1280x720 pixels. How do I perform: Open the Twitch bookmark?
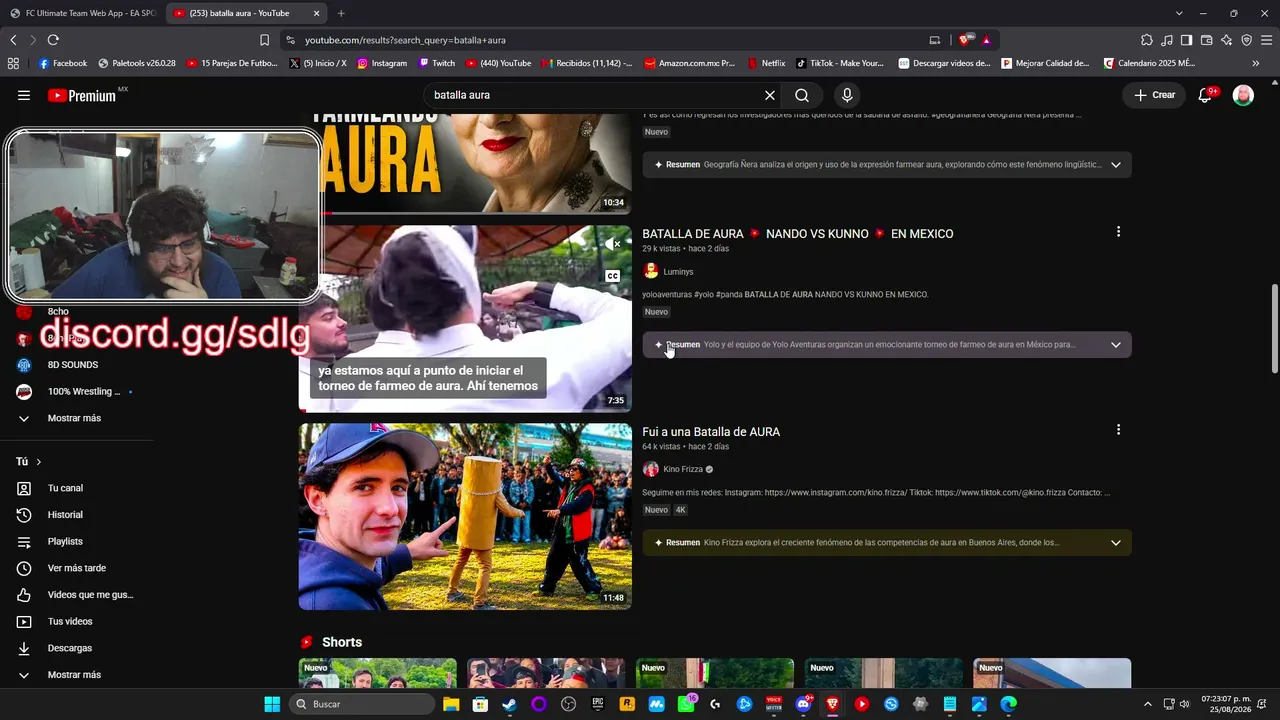pos(437,63)
